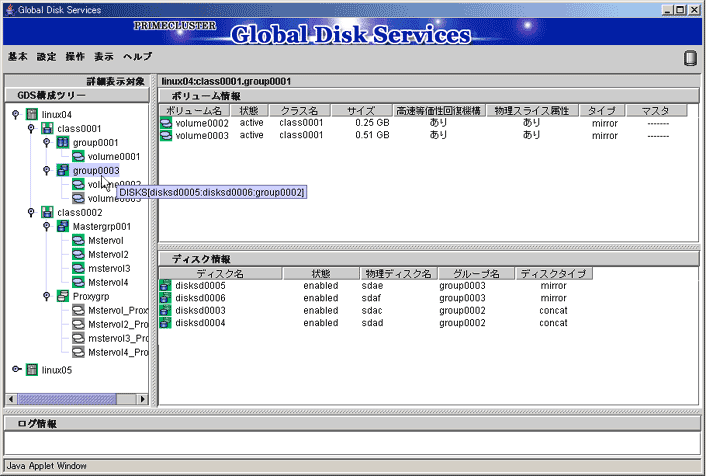
Task: Collapse the Proxygrp tree expander
Action: pyautogui.click(x=46, y=296)
